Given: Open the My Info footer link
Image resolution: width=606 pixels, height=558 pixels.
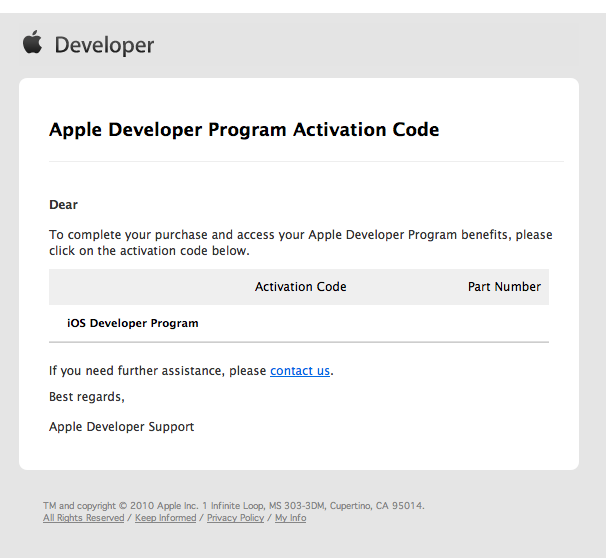Looking at the screenshot, I should click(290, 518).
